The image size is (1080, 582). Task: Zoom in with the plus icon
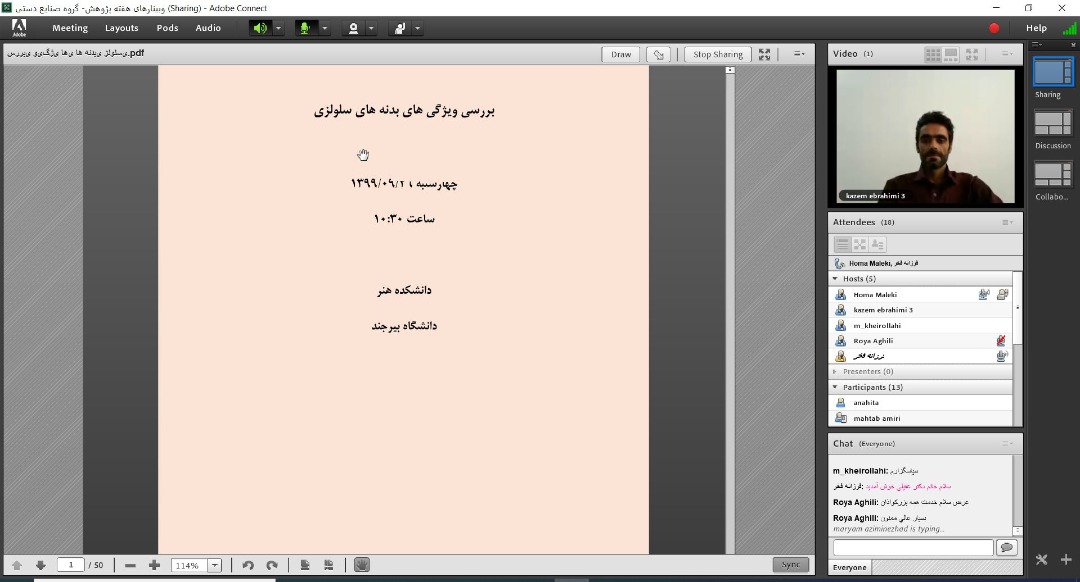click(x=154, y=565)
